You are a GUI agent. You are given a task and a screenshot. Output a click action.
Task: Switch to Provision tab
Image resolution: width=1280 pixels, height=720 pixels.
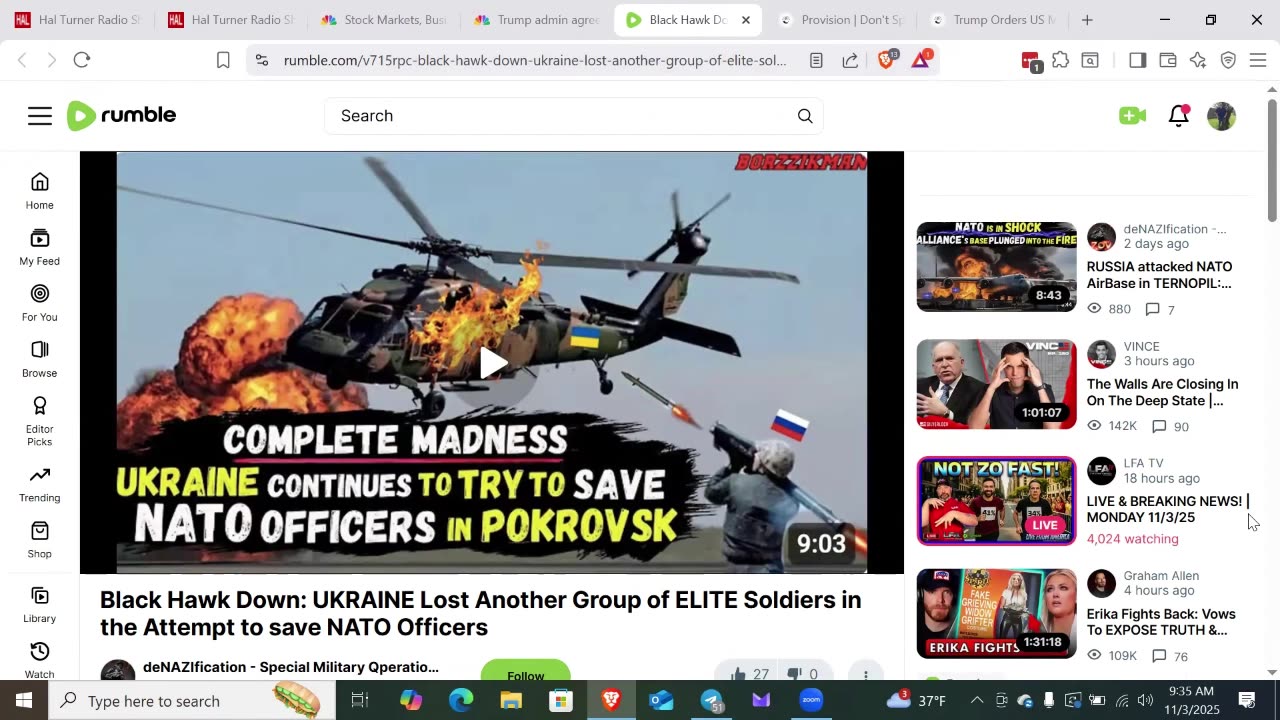pyautogui.click(x=842, y=20)
